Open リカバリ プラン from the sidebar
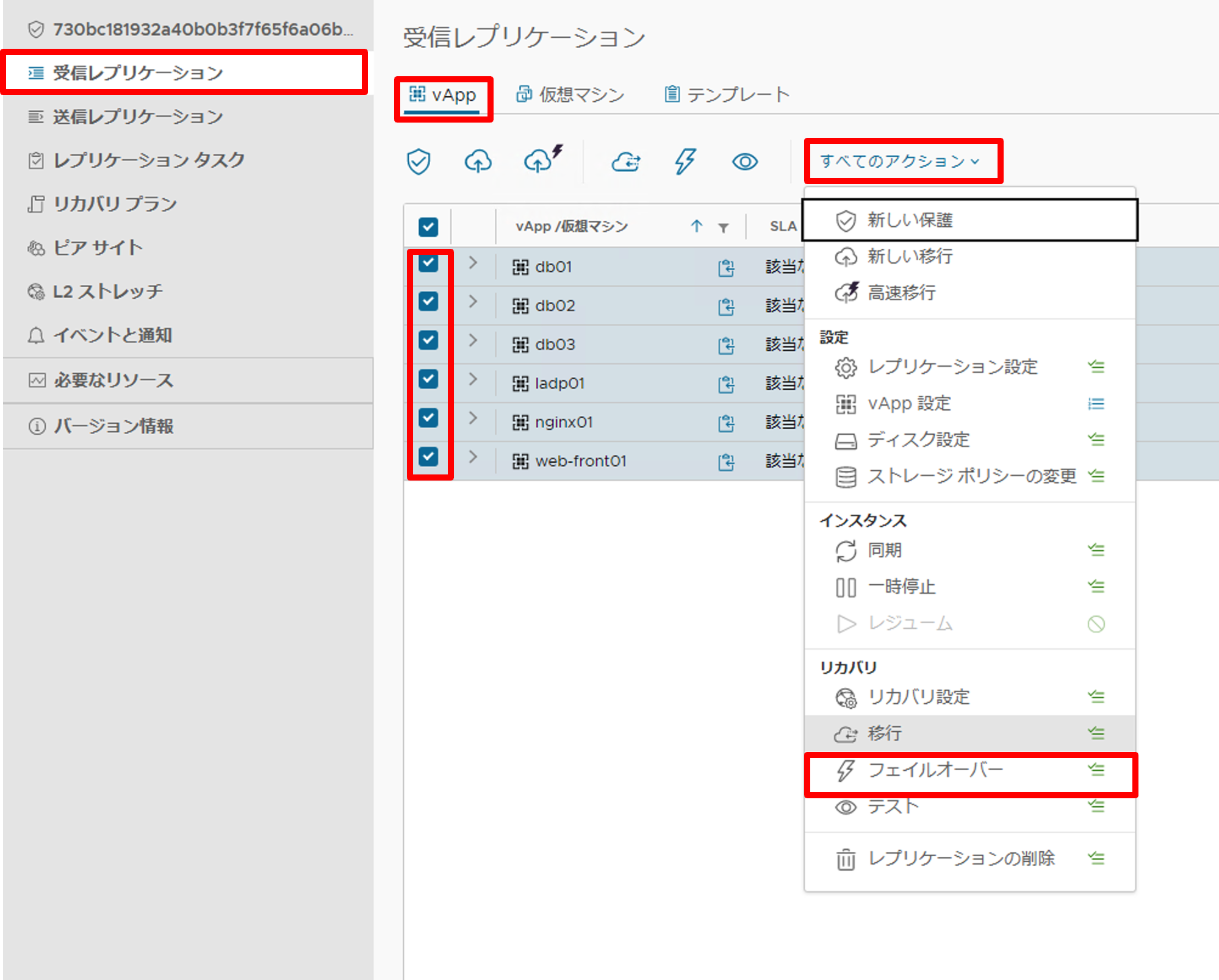 click(x=115, y=204)
